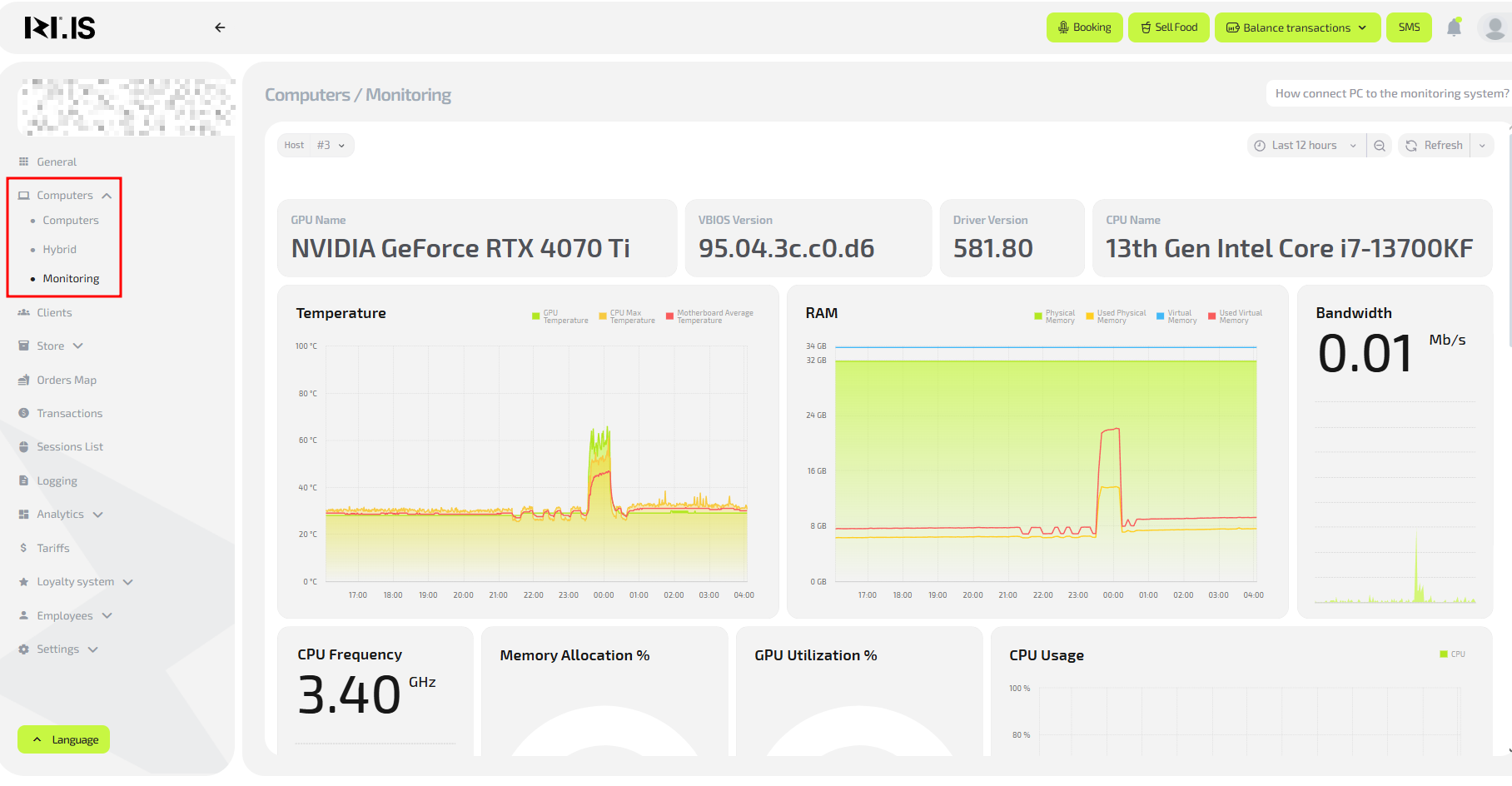The image size is (1512, 786).
Task: Open Hybrid under Computers menu
Action: [x=60, y=250]
